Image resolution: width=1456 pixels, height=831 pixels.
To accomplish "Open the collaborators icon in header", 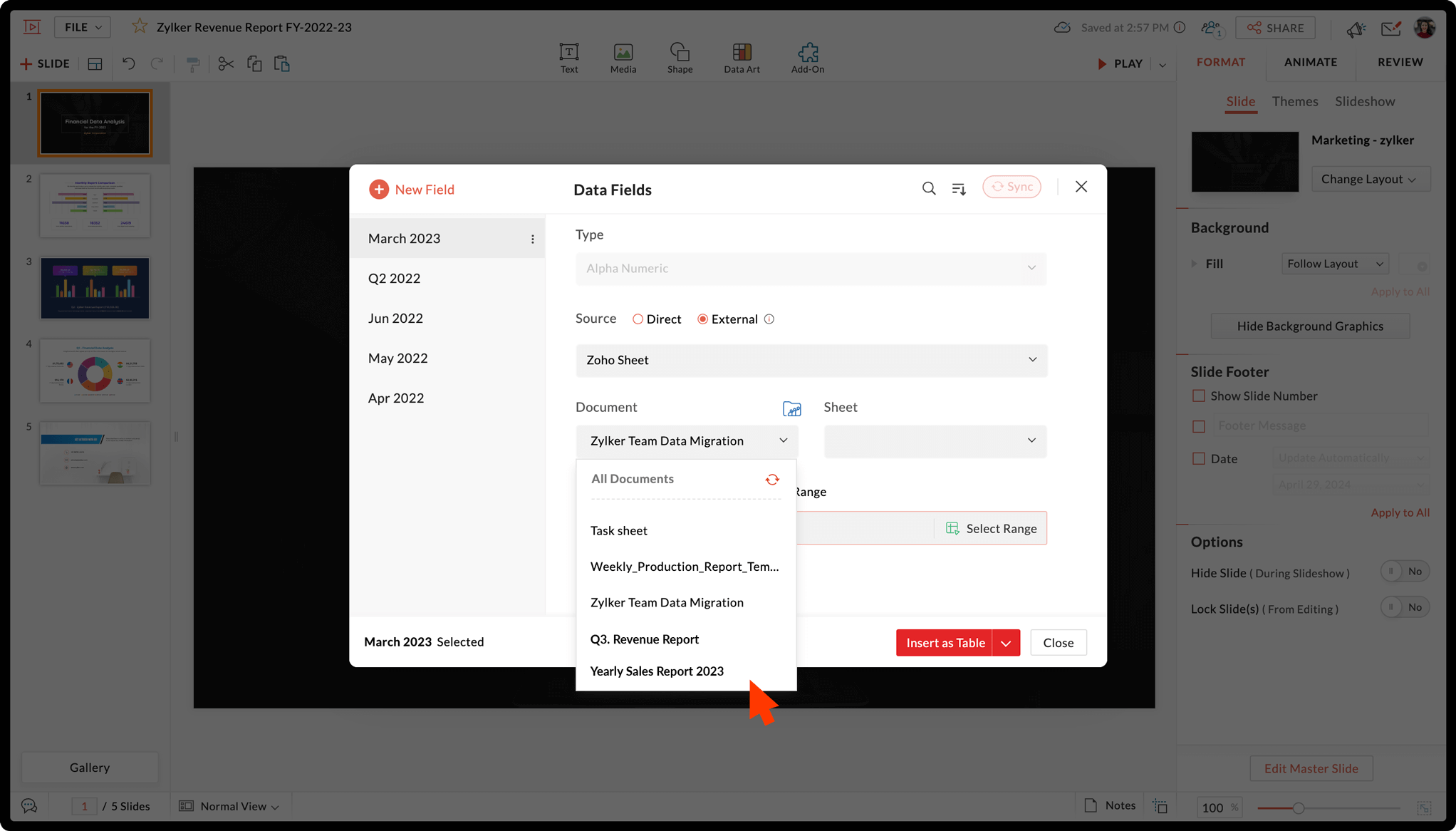I will [1211, 28].
